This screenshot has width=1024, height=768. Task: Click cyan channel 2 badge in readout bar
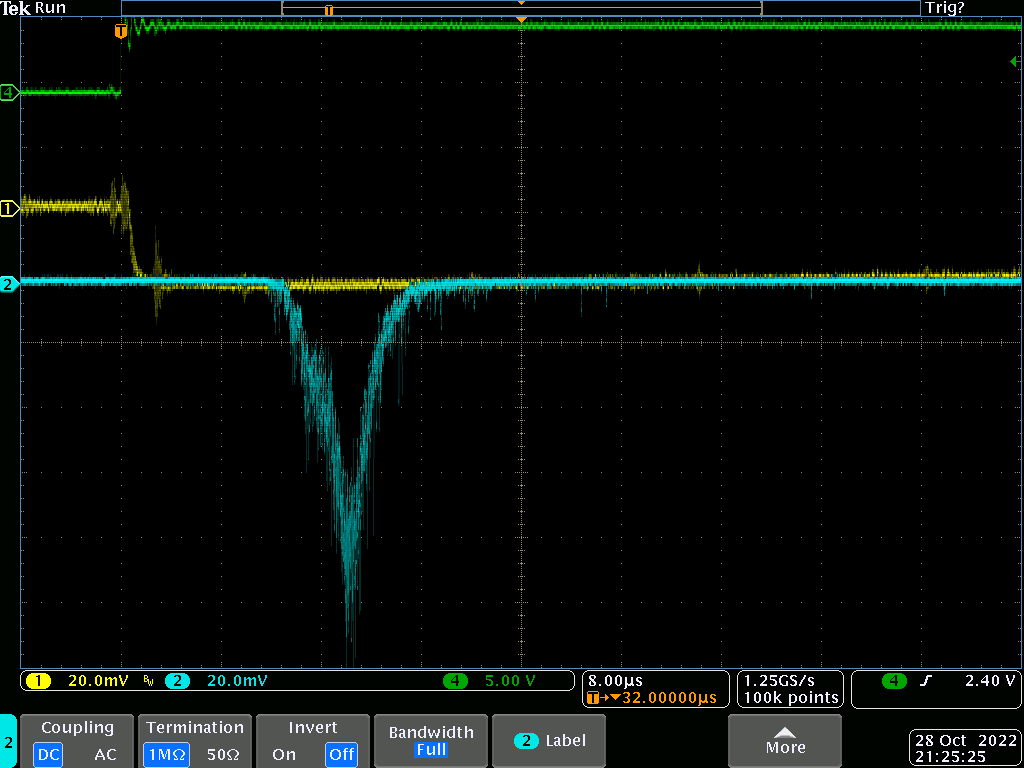pyautogui.click(x=177, y=681)
